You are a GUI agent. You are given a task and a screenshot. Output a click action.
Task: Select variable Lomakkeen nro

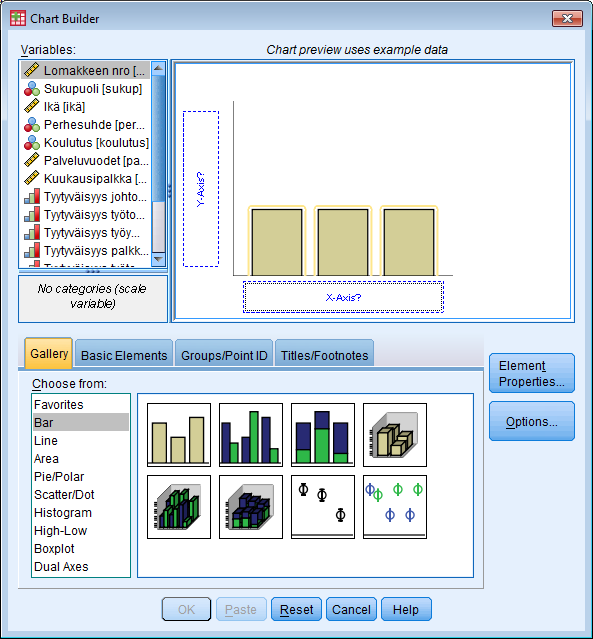86,71
